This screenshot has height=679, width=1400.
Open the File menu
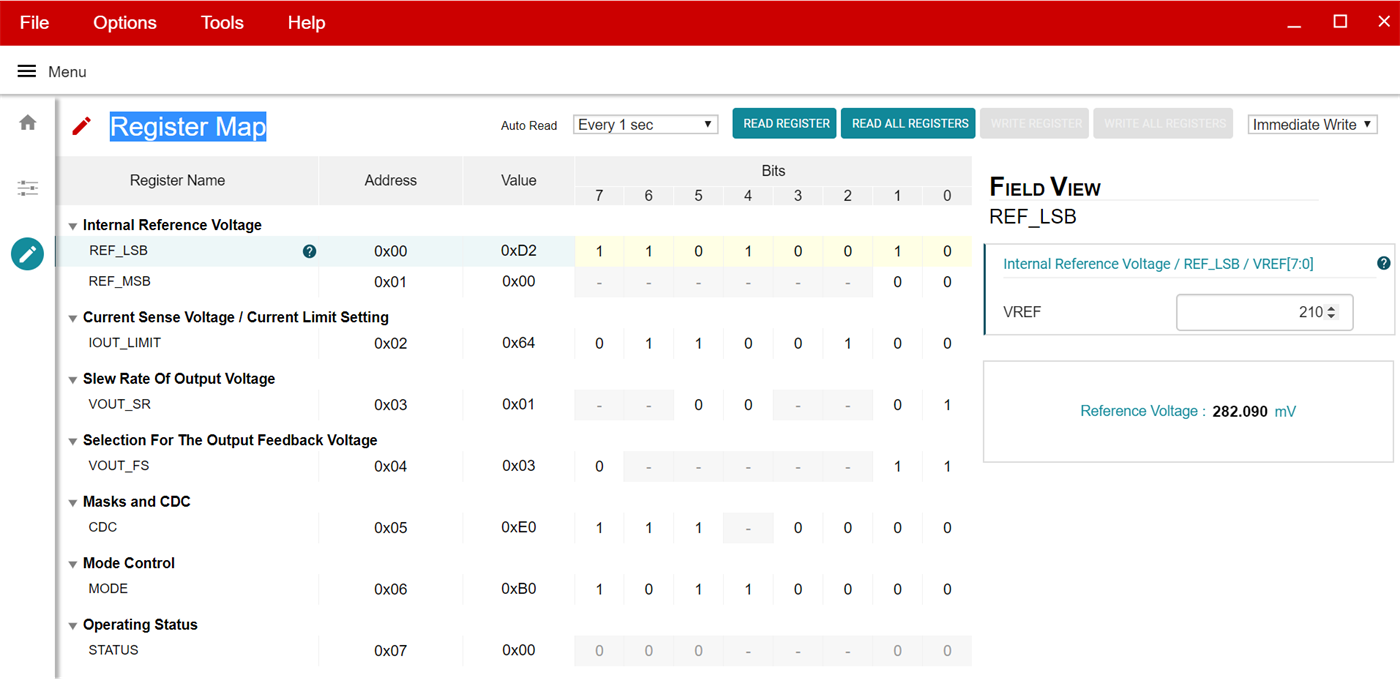tap(34, 23)
